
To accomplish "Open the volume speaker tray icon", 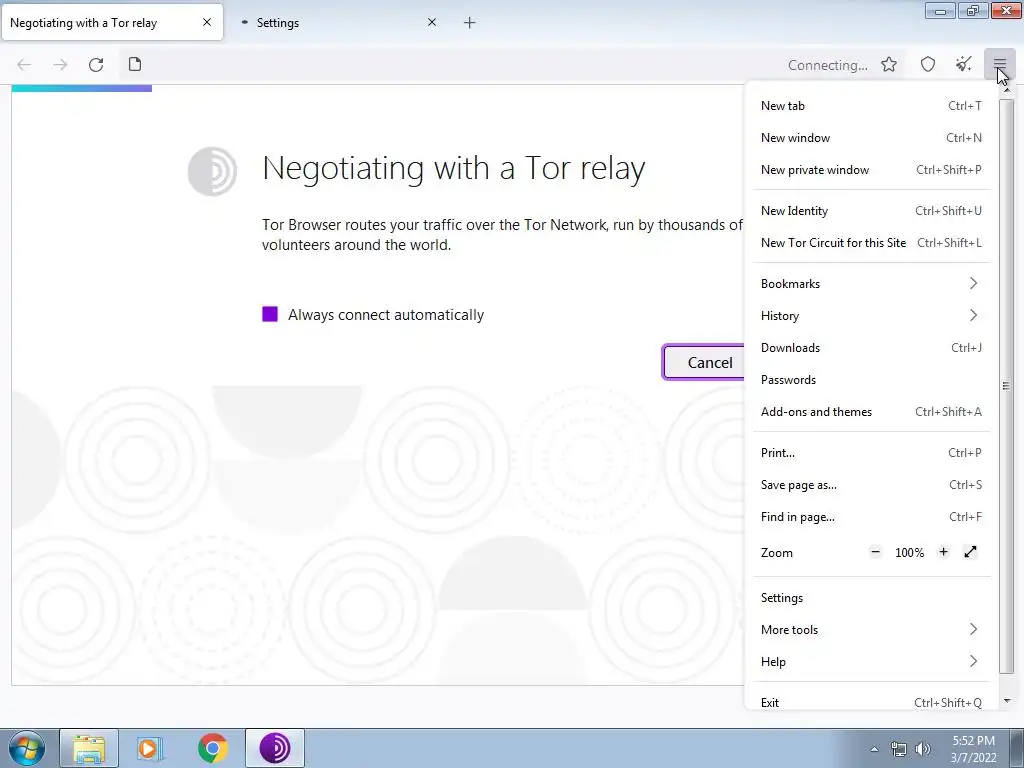I will pos(923,749).
